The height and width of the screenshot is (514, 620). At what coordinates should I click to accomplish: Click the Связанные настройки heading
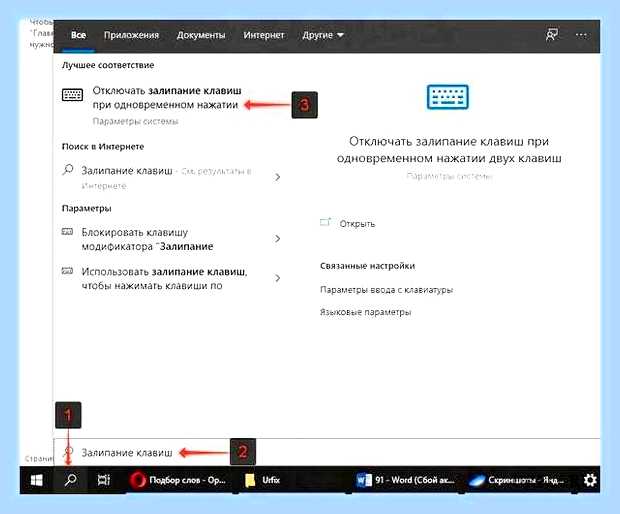pyautogui.click(x=367, y=266)
